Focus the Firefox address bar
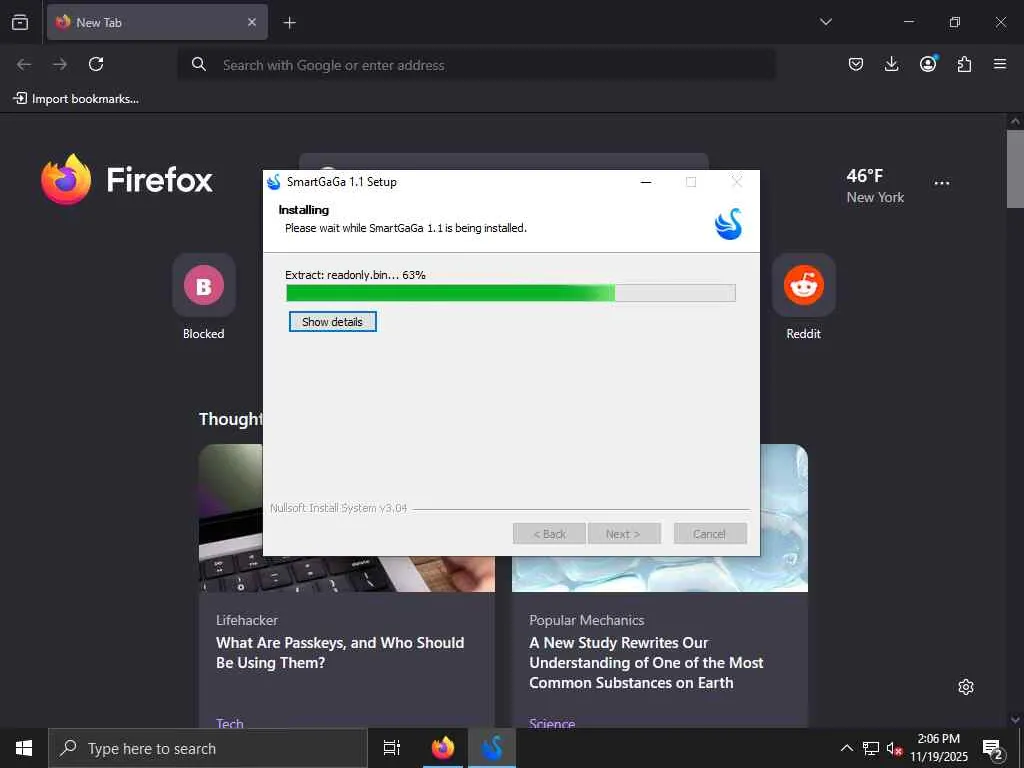Image resolution: width=1024 pixels, height=768 pixels. point(477,65)
